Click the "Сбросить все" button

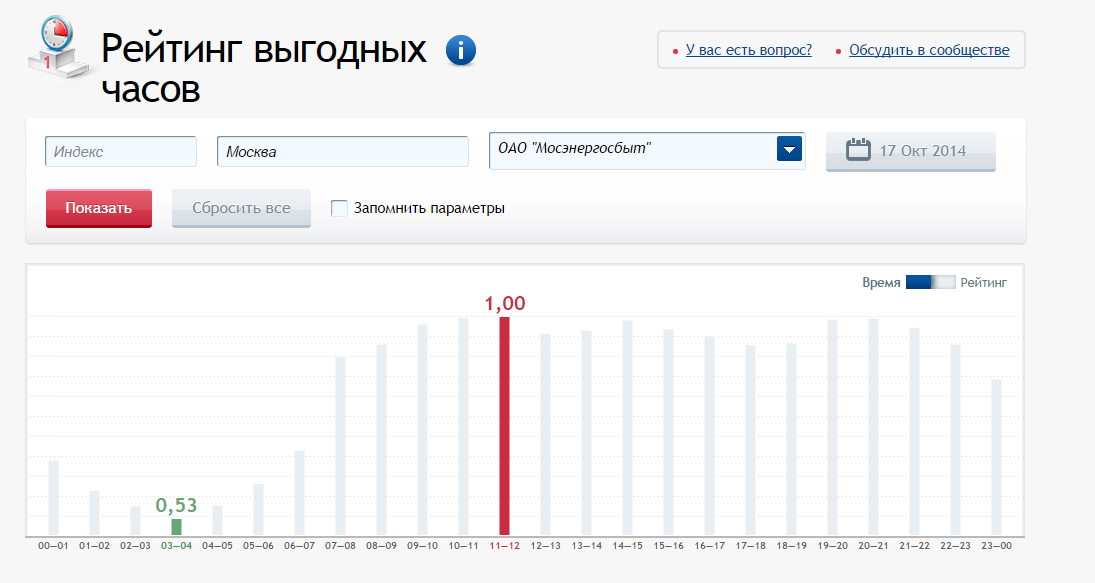pos(241,208)
